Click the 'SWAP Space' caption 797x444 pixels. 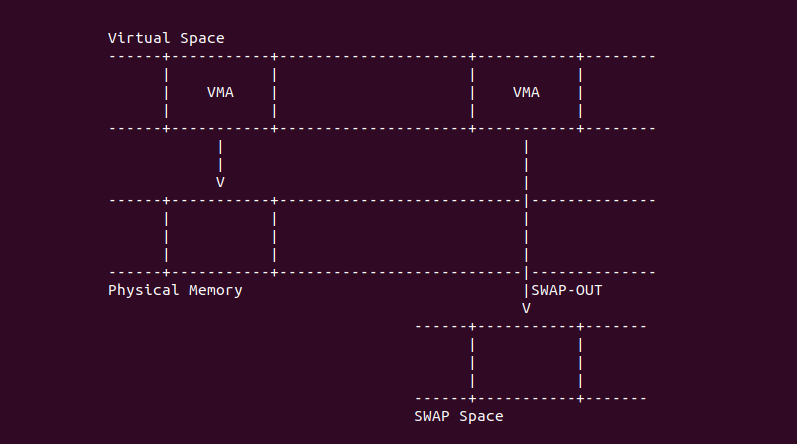pyautogui.click(x=459, y=416)
